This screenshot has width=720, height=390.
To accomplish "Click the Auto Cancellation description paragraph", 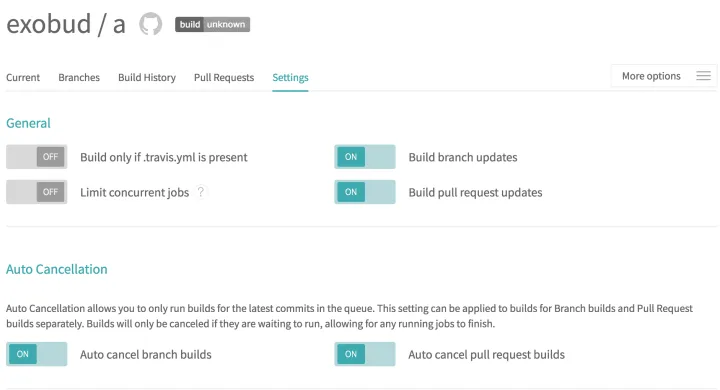I will click(349, 316).
